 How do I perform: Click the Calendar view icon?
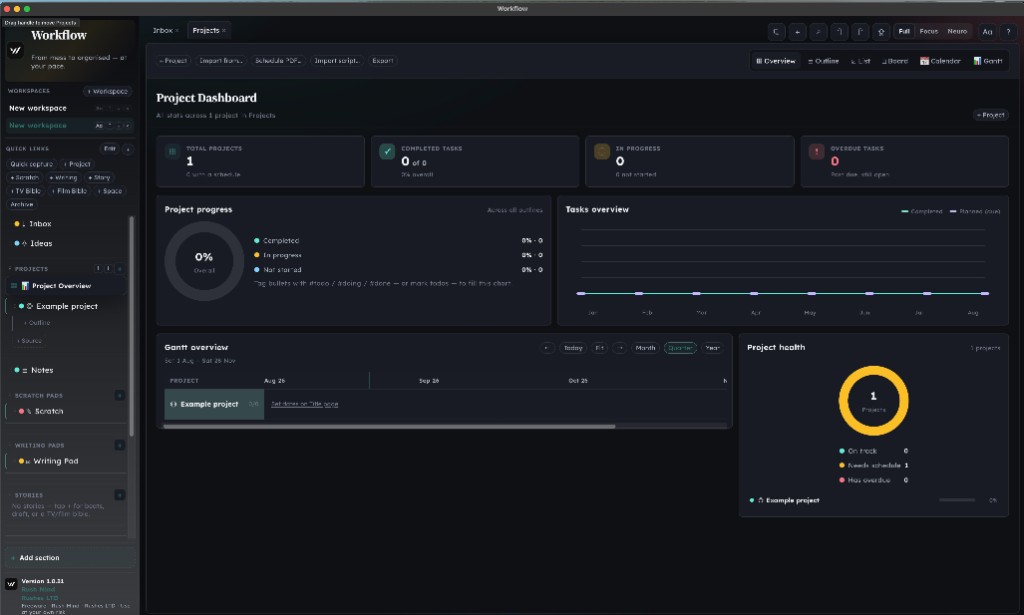(924, 61)
